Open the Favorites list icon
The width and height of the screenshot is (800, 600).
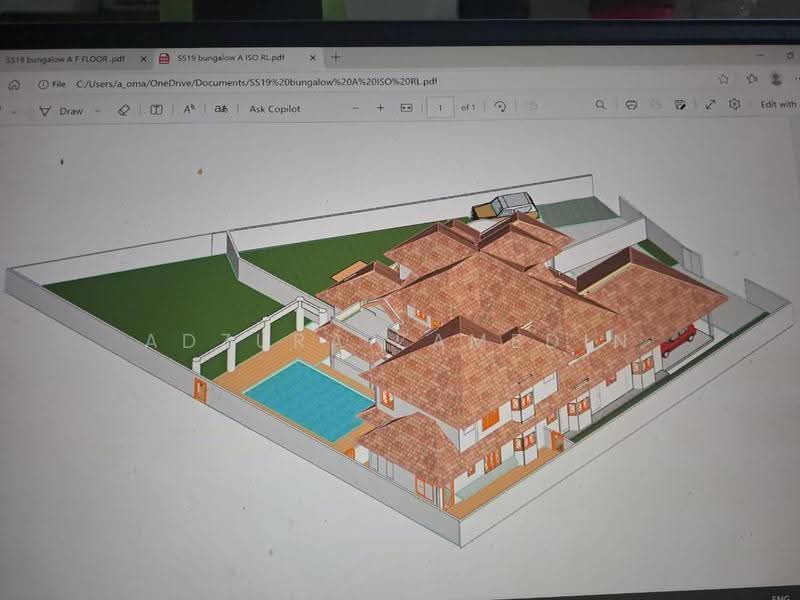(751, 79)
